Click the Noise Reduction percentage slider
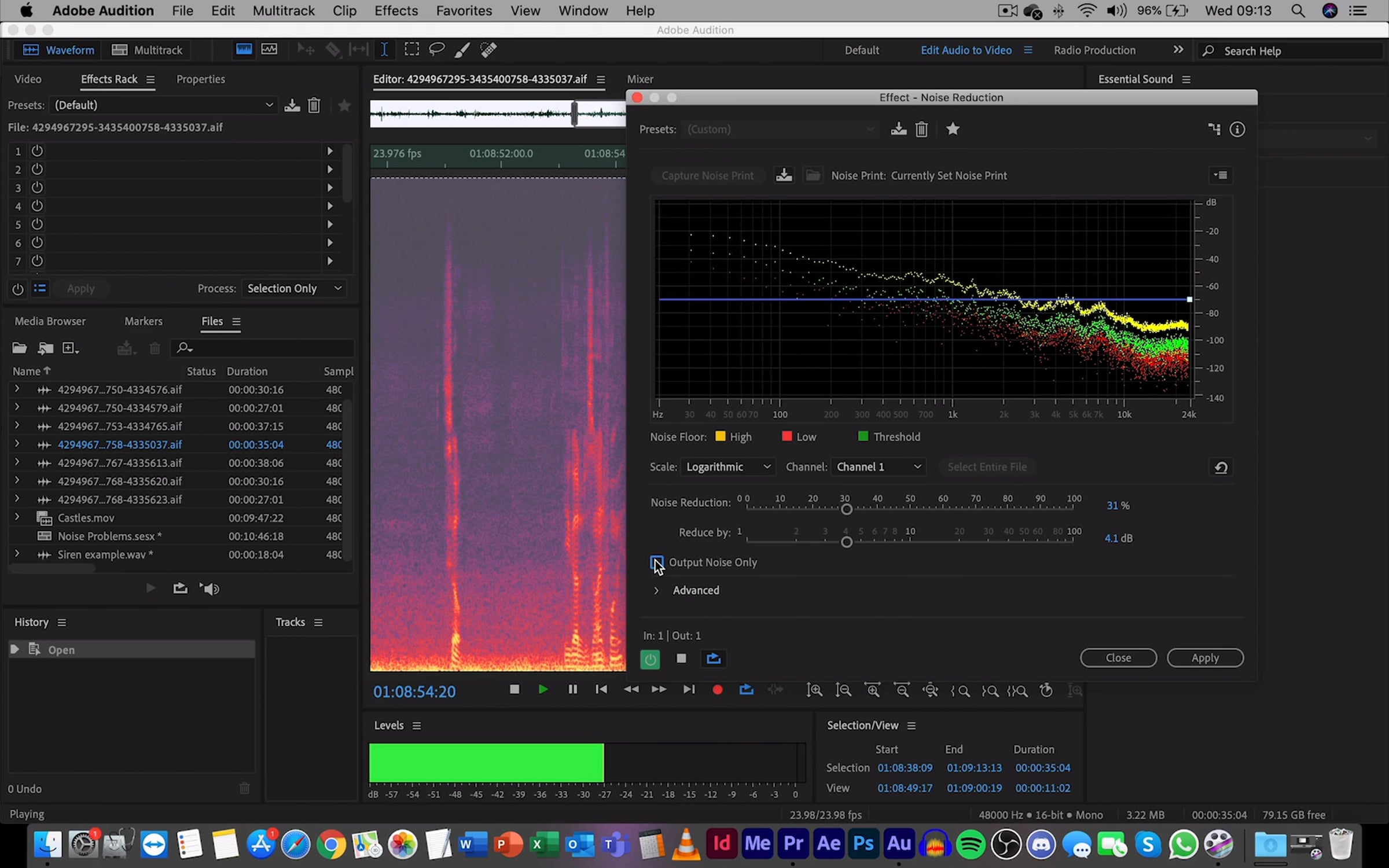The width and height of the screenshot is (1389, 868). (846, 509)
